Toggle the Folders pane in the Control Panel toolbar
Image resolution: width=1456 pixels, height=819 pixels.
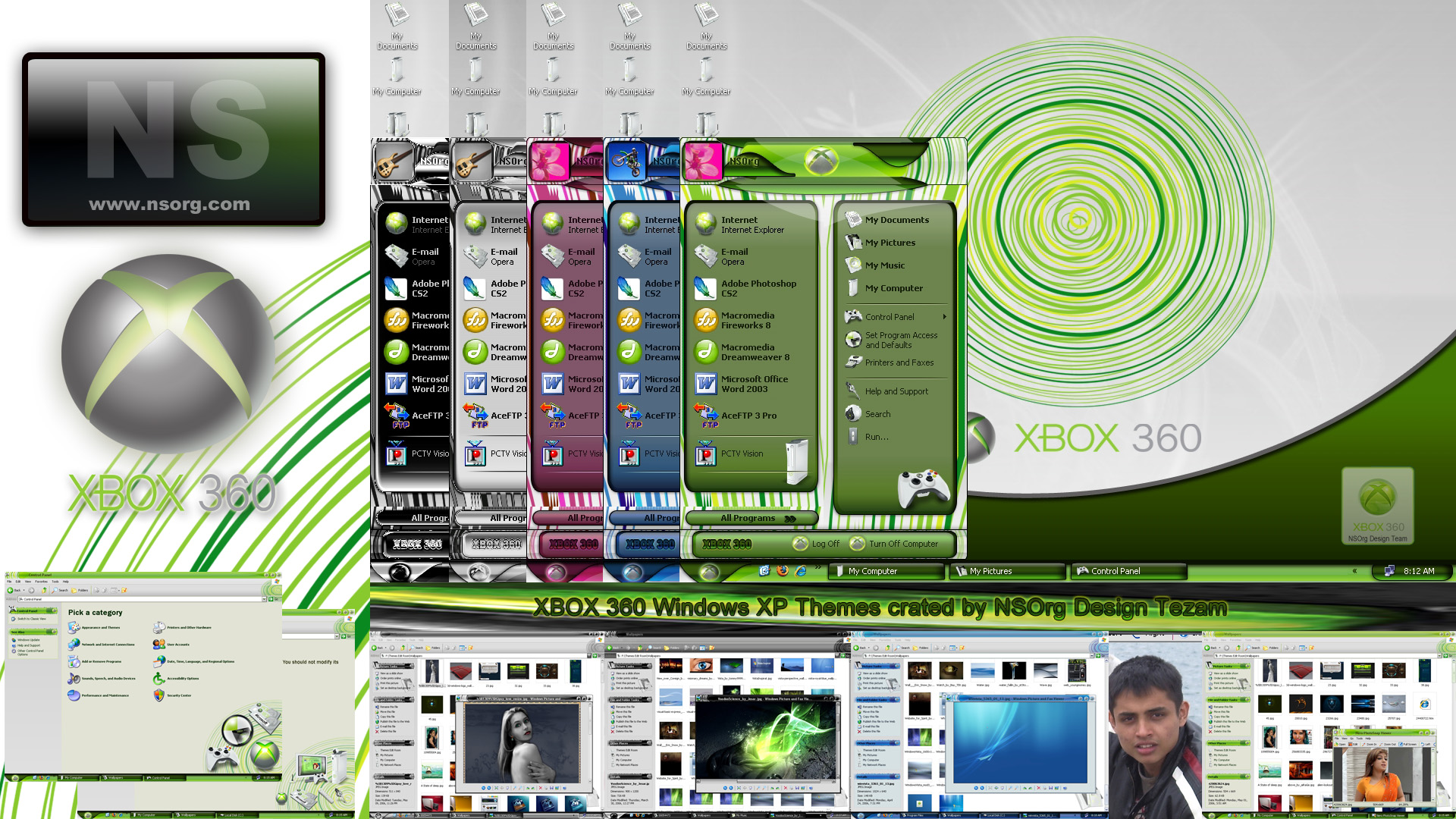click(80, 590)
